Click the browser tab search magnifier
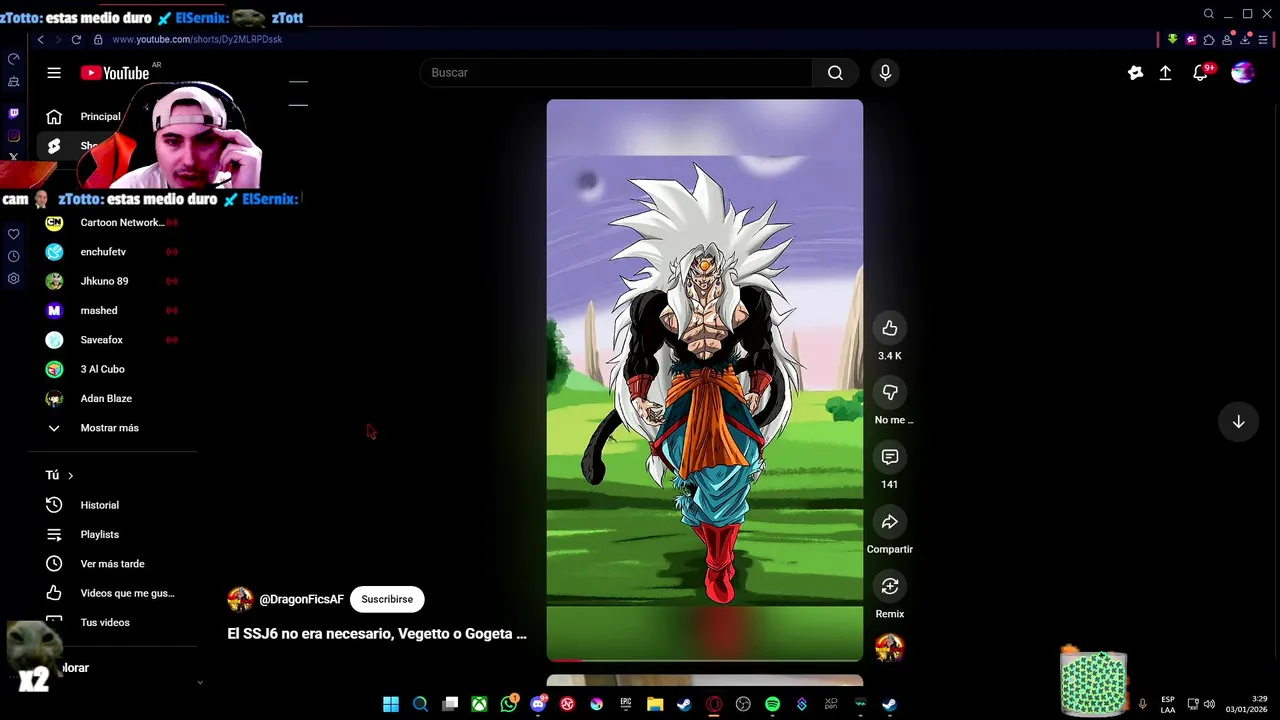This screenshot has width=1280, height=720. (x=1208, y=14)
